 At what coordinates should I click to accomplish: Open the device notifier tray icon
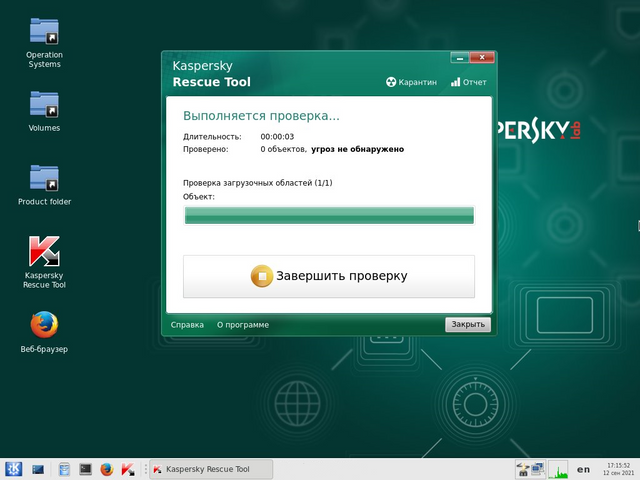click(523, 469)
